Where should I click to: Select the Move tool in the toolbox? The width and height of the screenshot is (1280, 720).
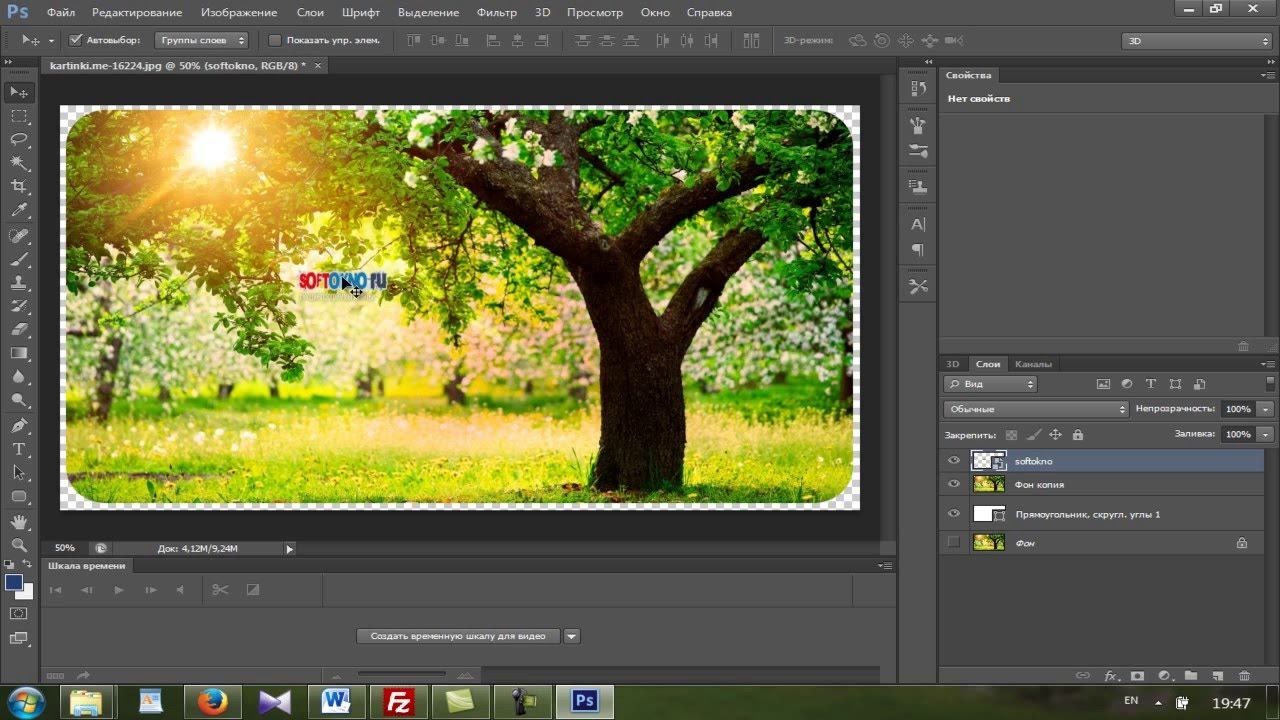pos(19,92)
